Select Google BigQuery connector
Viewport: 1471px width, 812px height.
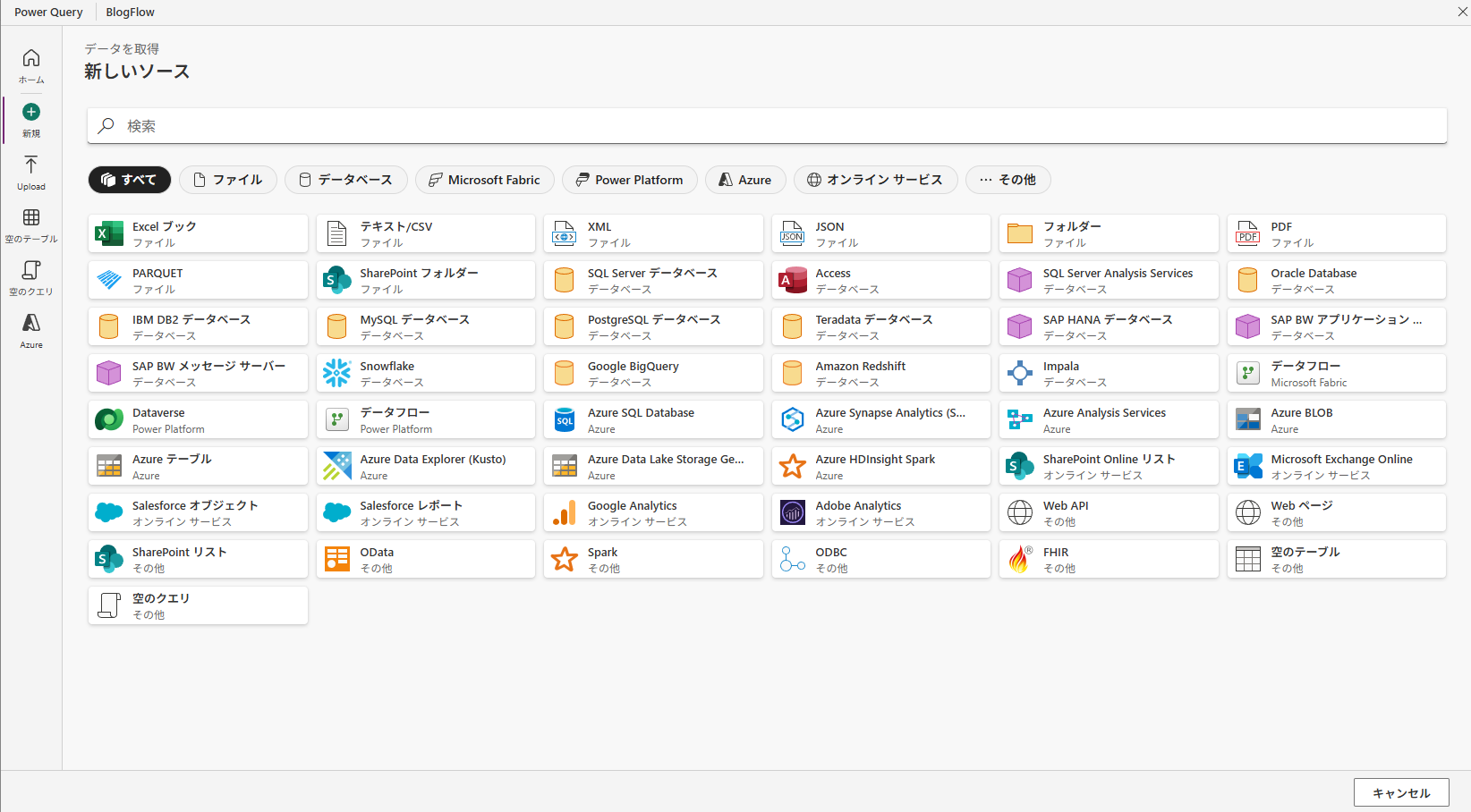point(653,374)
